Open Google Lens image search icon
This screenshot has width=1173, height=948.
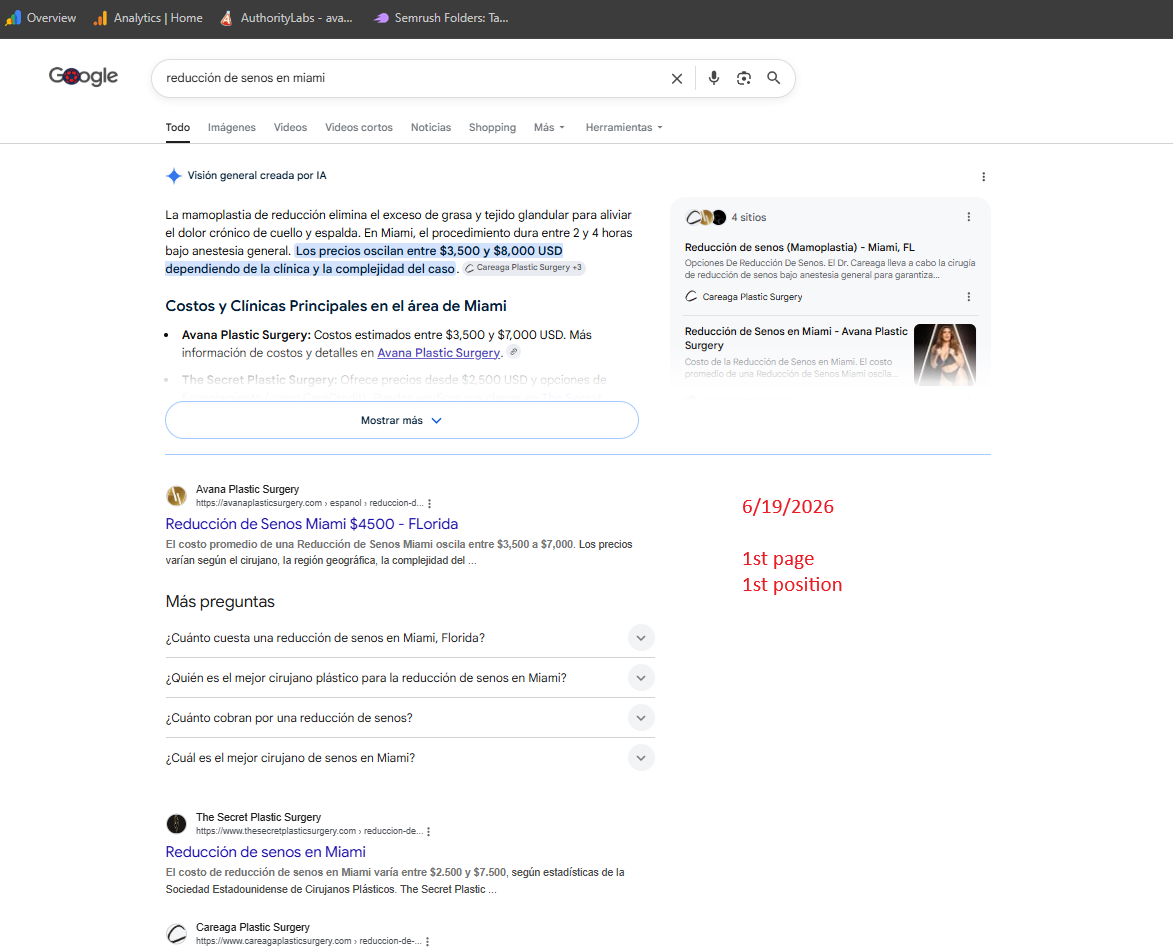(x=744, y=78)
